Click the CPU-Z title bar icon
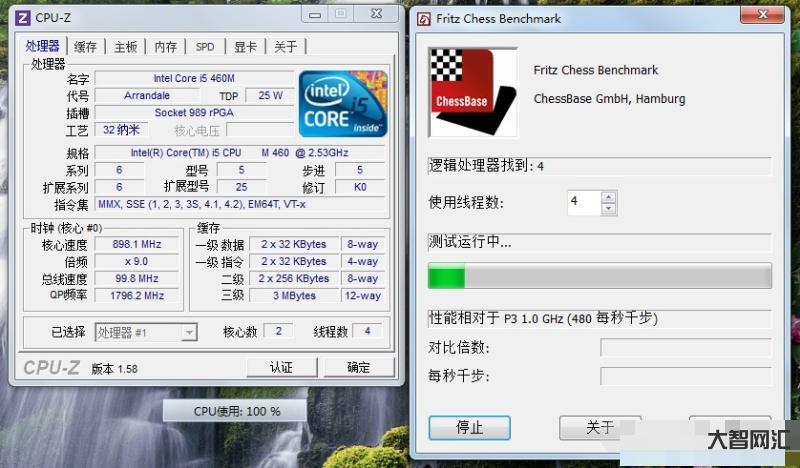 tap(22, 18)
